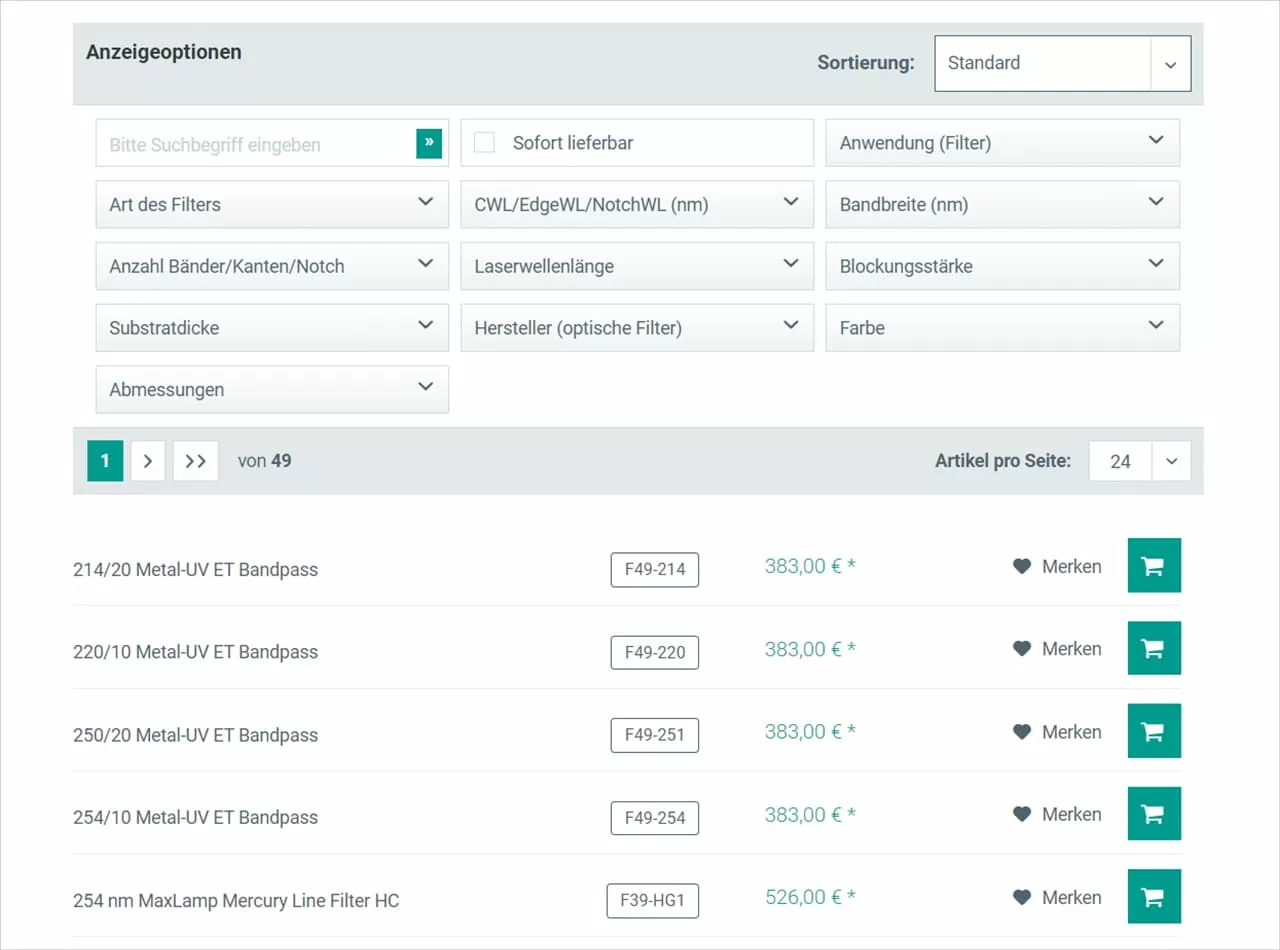
Task: Mark F49-254 as favorite via heart toggle
Action: tap(1022, 814)
